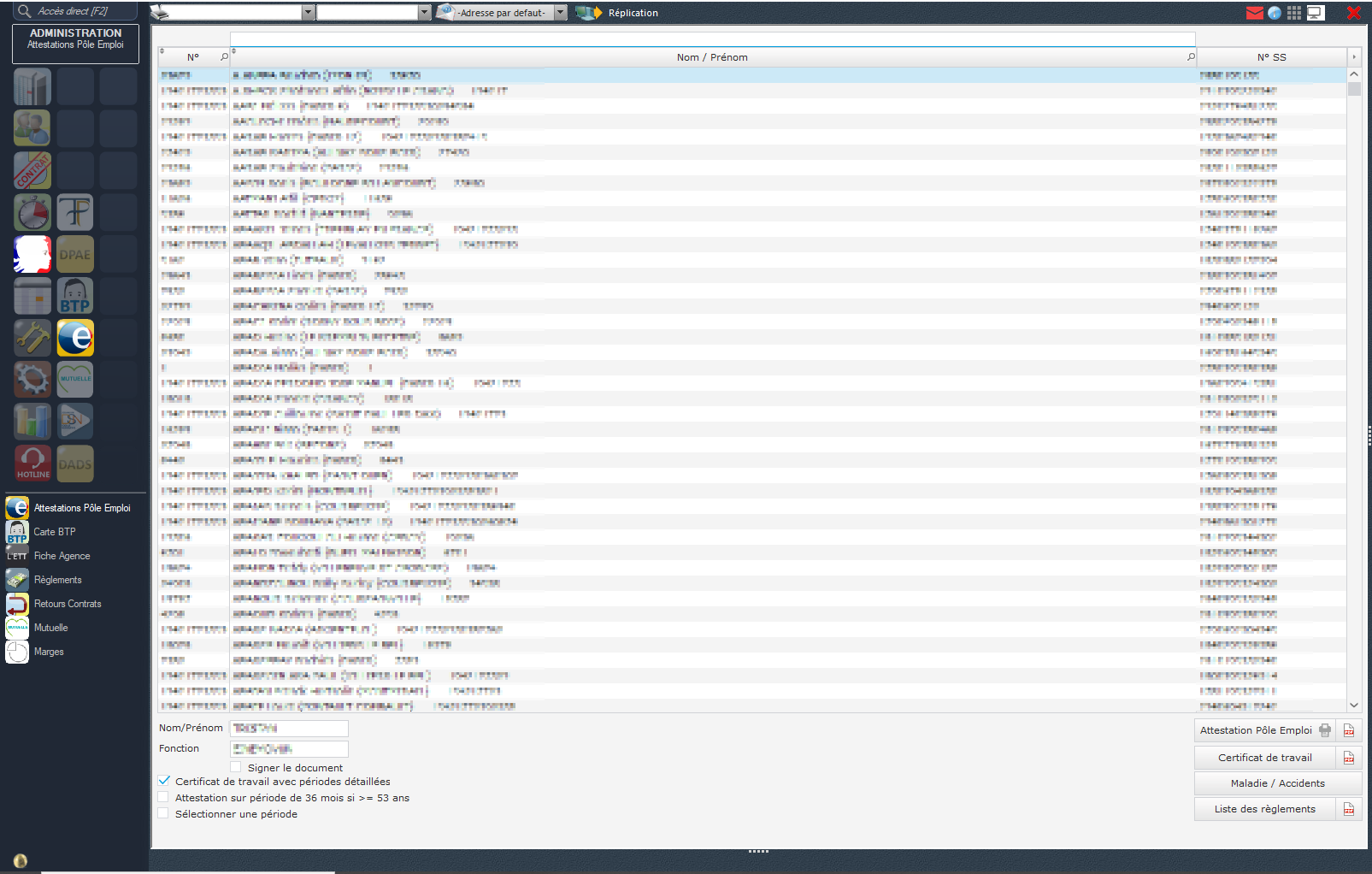Enable 'Signer le document' checkbox
The width and height of the screenshot is (1372, 874).
click(236, 767)
